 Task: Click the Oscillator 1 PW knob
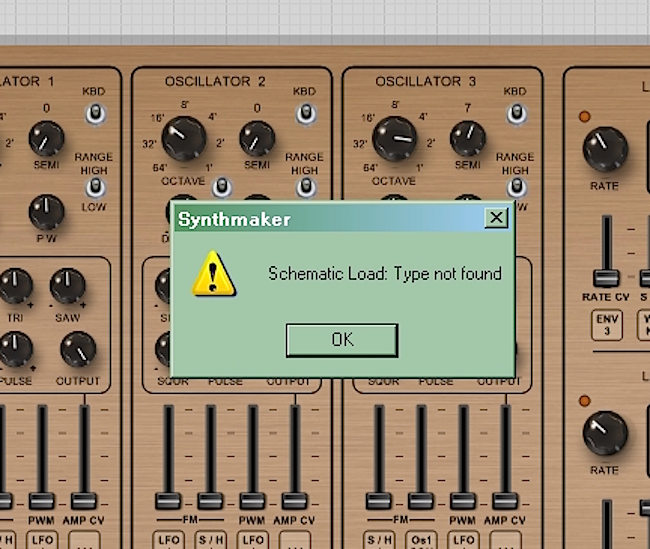[x=46, y=211]
